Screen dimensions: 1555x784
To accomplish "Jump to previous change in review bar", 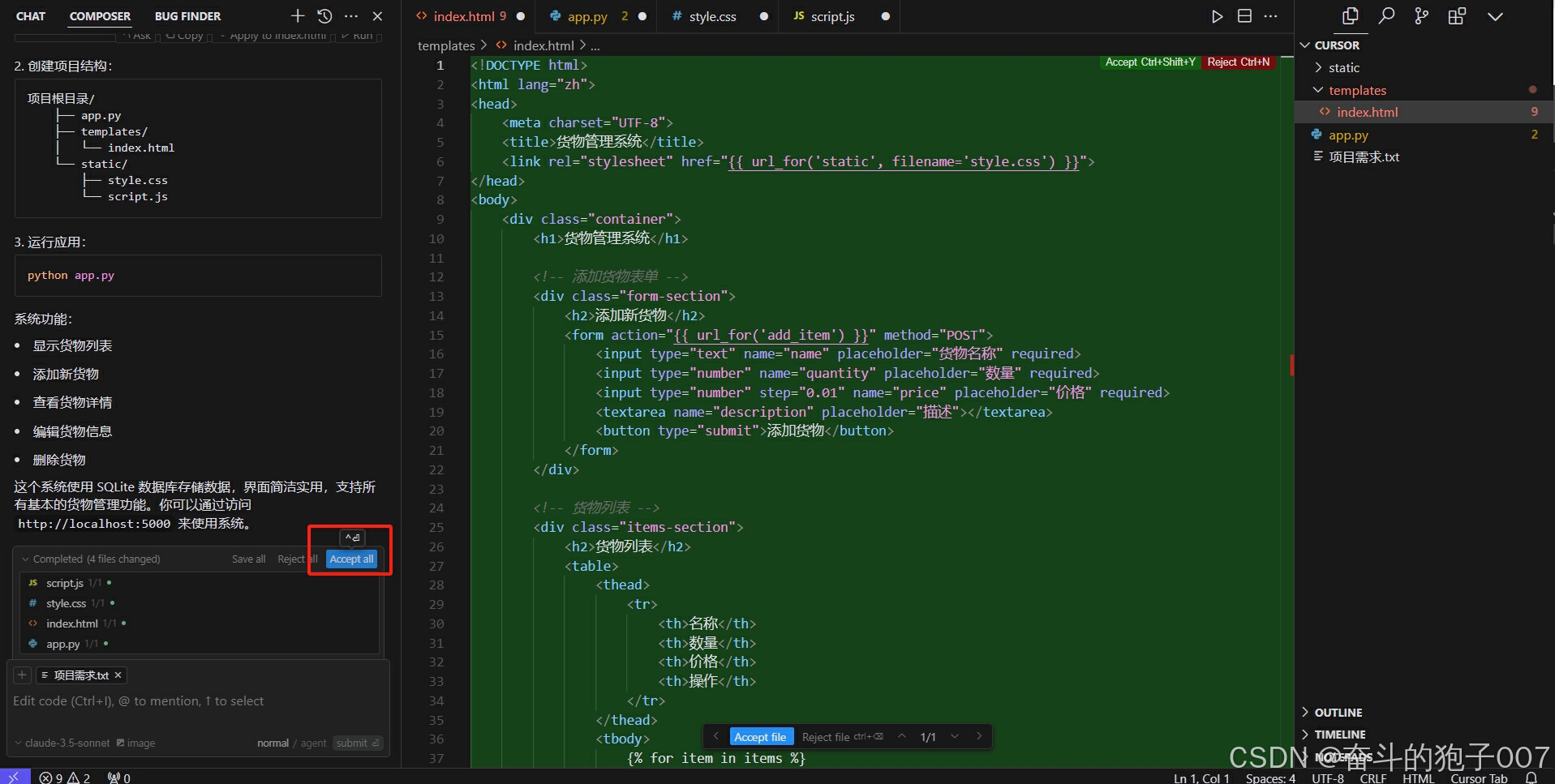I will point(902,736).
